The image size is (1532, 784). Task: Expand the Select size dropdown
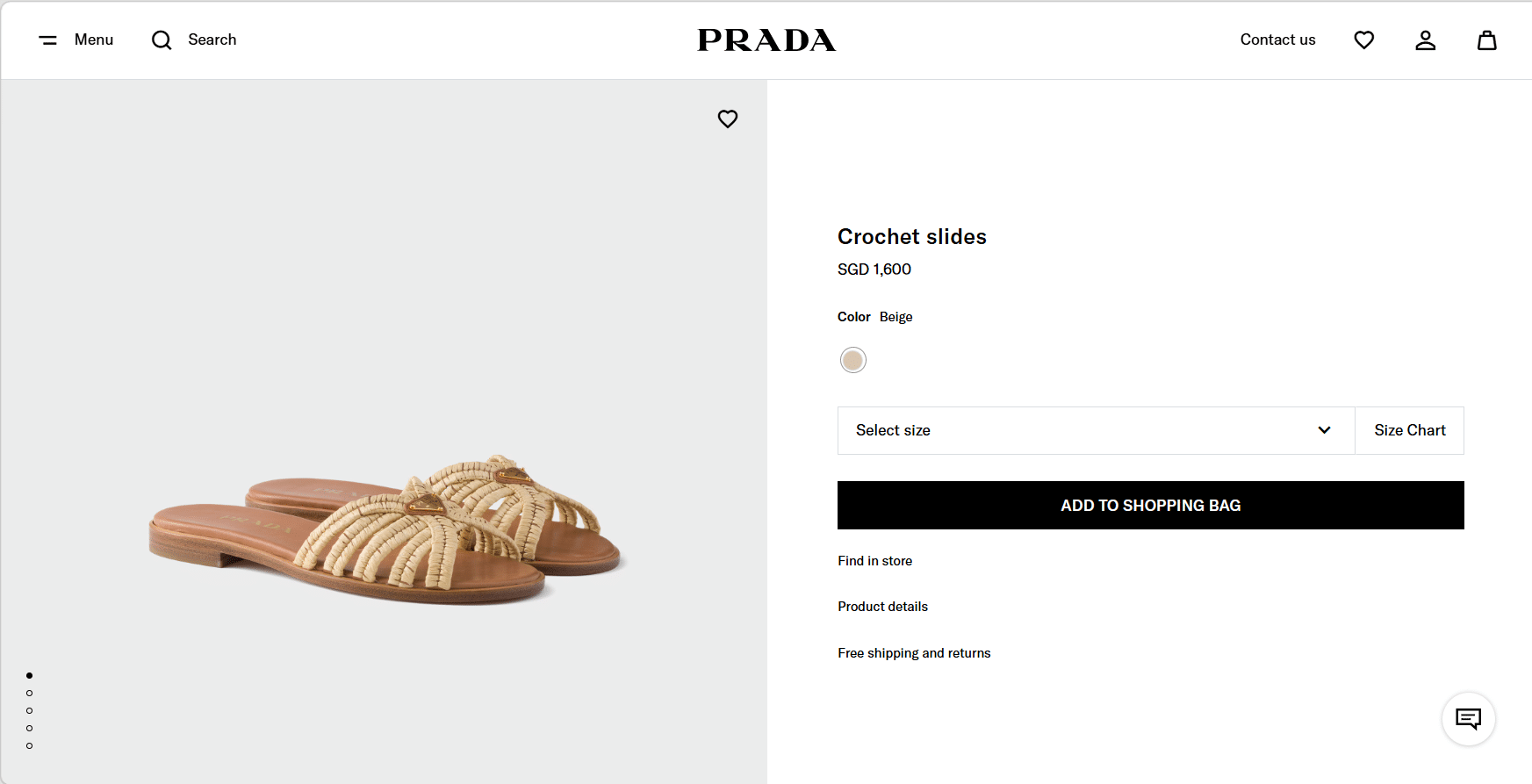pyautogui.click(x=1095, y=430)
